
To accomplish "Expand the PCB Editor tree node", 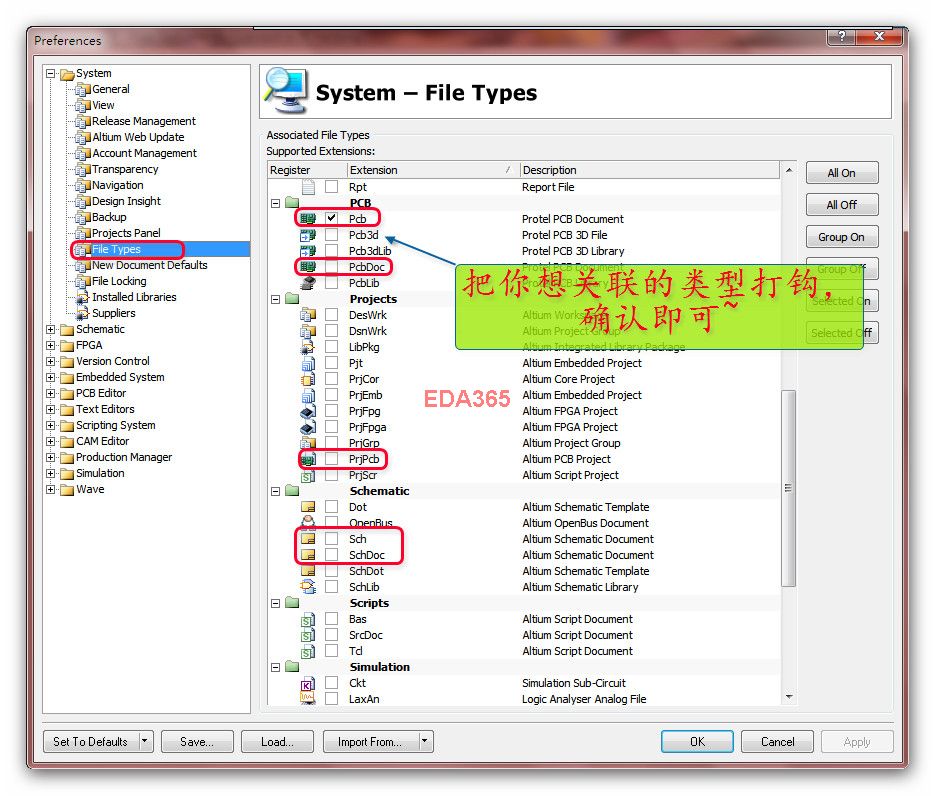I will coord(51,394).
